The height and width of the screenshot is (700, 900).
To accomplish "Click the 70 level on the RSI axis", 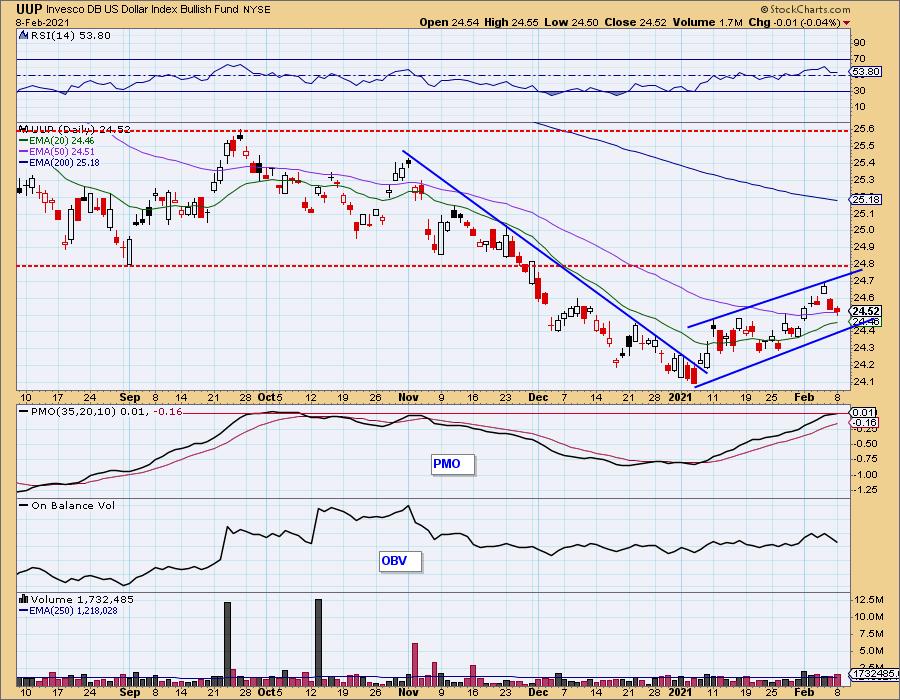I will (x=859, y=59).
